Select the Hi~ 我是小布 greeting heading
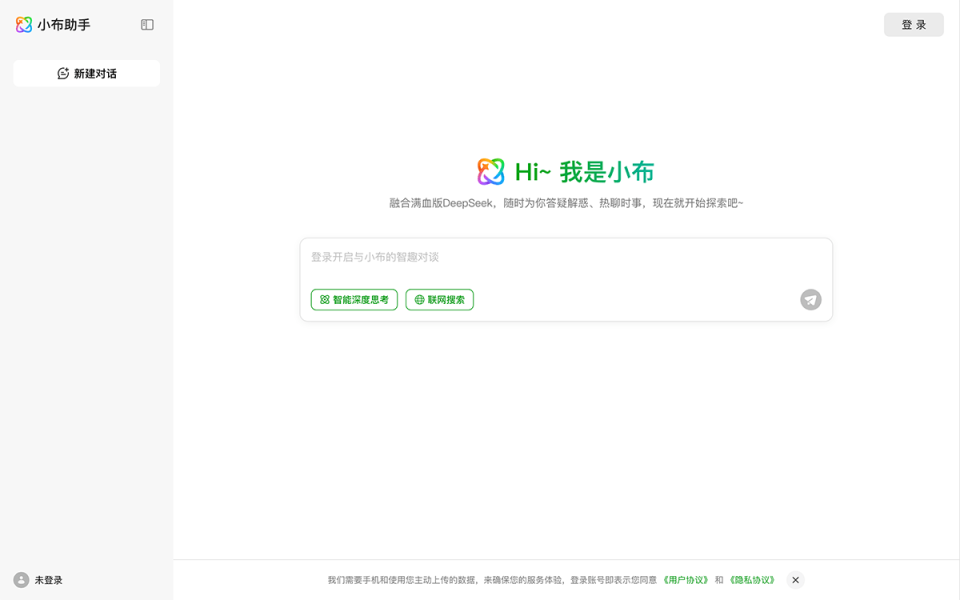The image size is (960, 600). coord(585,171)
